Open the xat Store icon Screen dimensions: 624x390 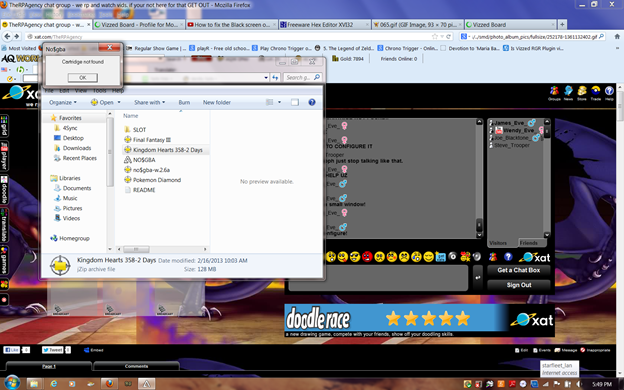[582, 92]
